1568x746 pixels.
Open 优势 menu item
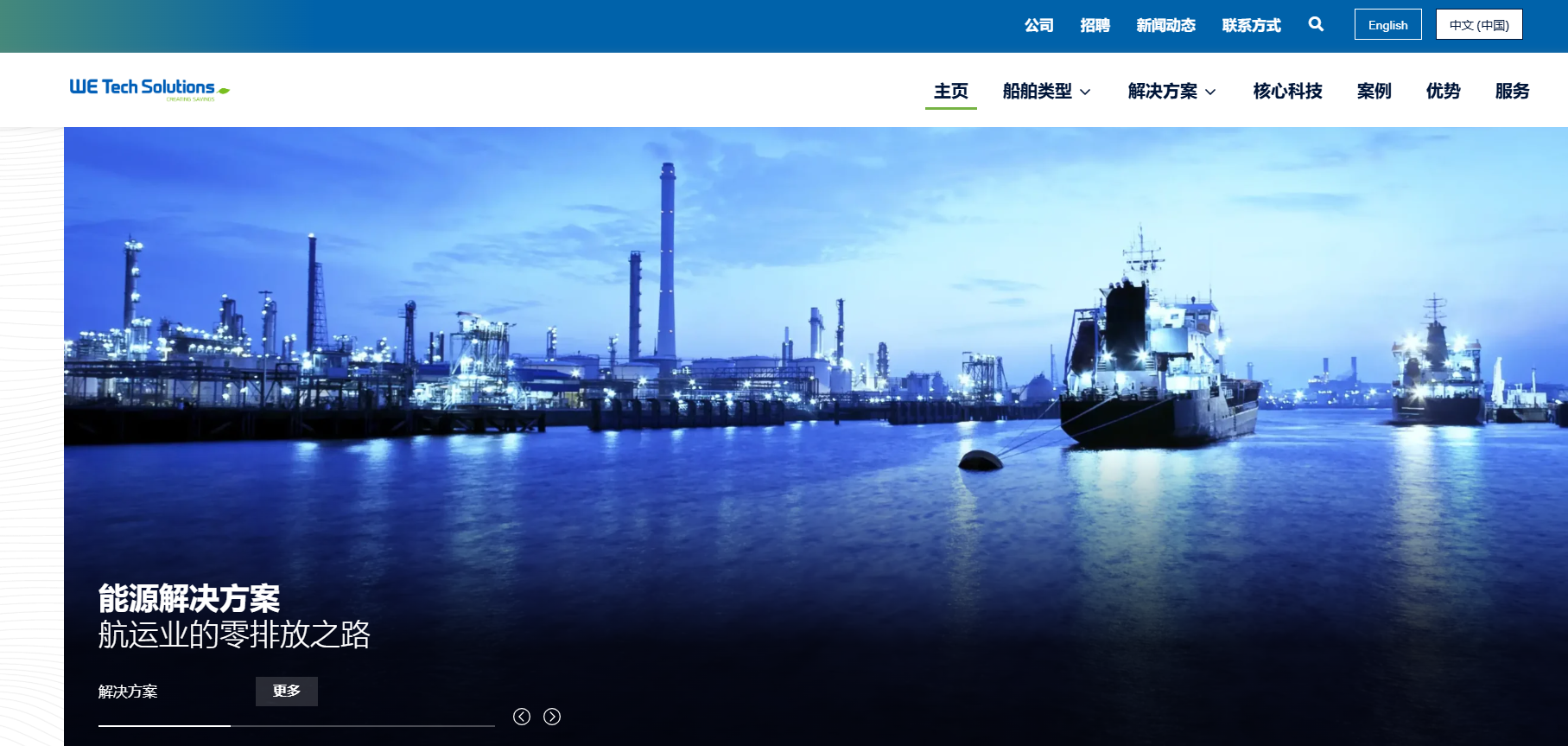[1444, 92]
